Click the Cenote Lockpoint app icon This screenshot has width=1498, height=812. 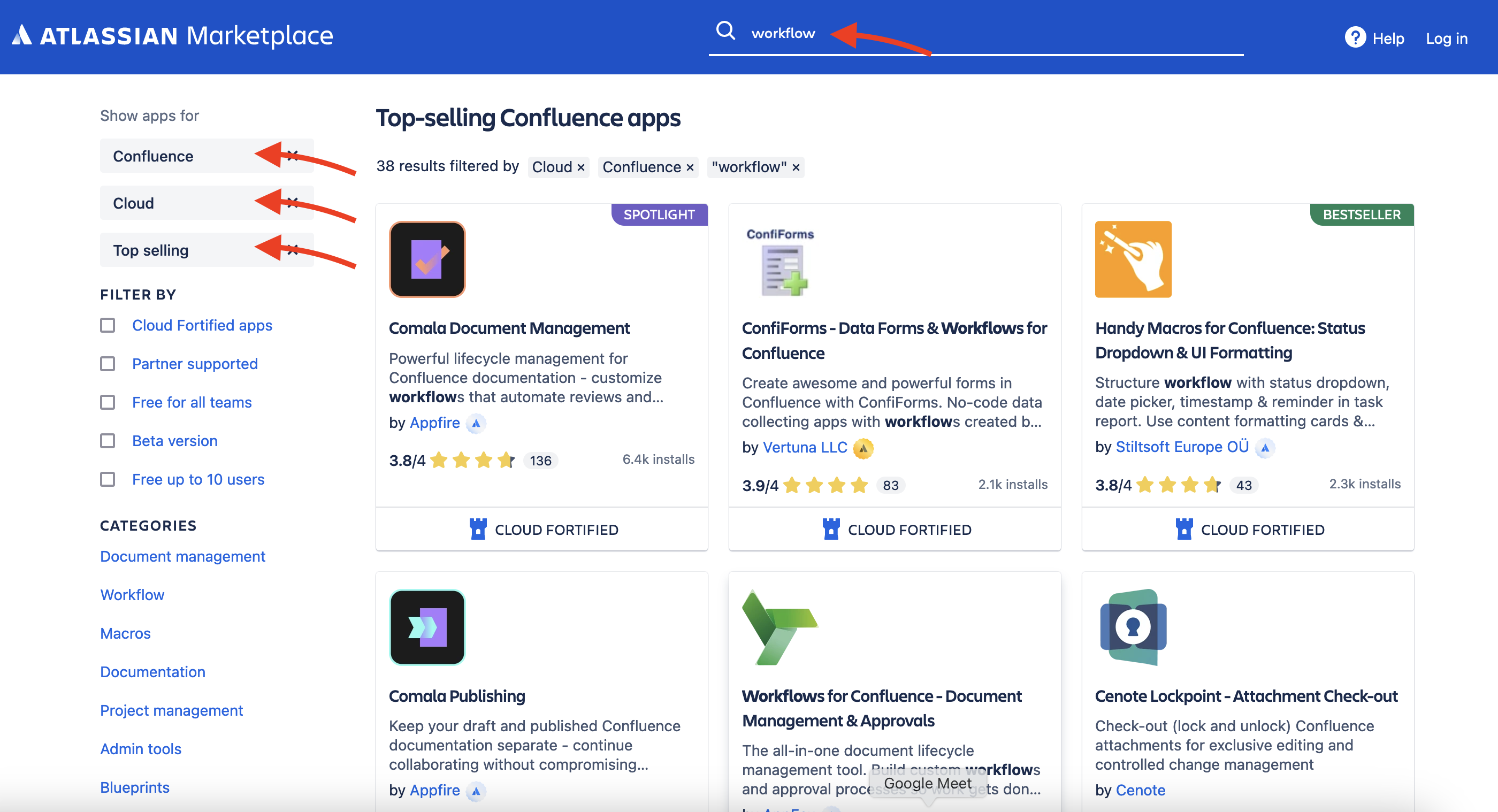[1132, 628]
